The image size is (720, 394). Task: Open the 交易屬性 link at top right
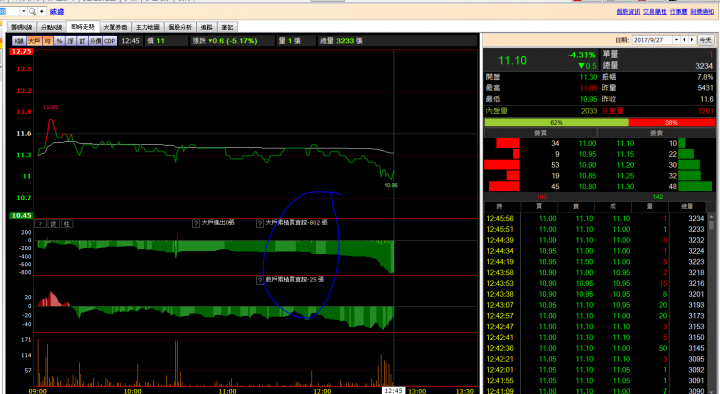[x=655, y=11]
